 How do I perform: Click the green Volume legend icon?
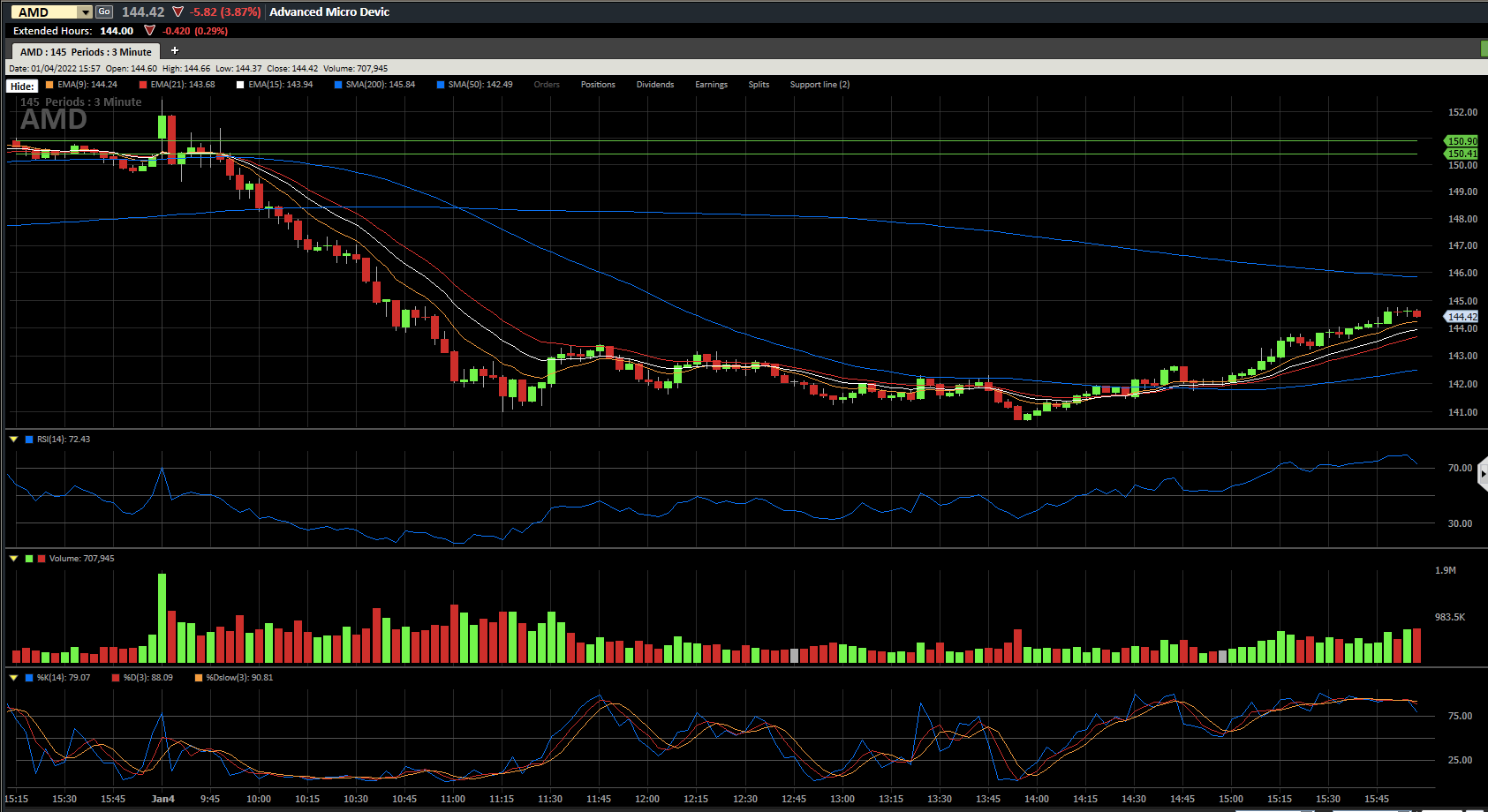pos(29,558)
